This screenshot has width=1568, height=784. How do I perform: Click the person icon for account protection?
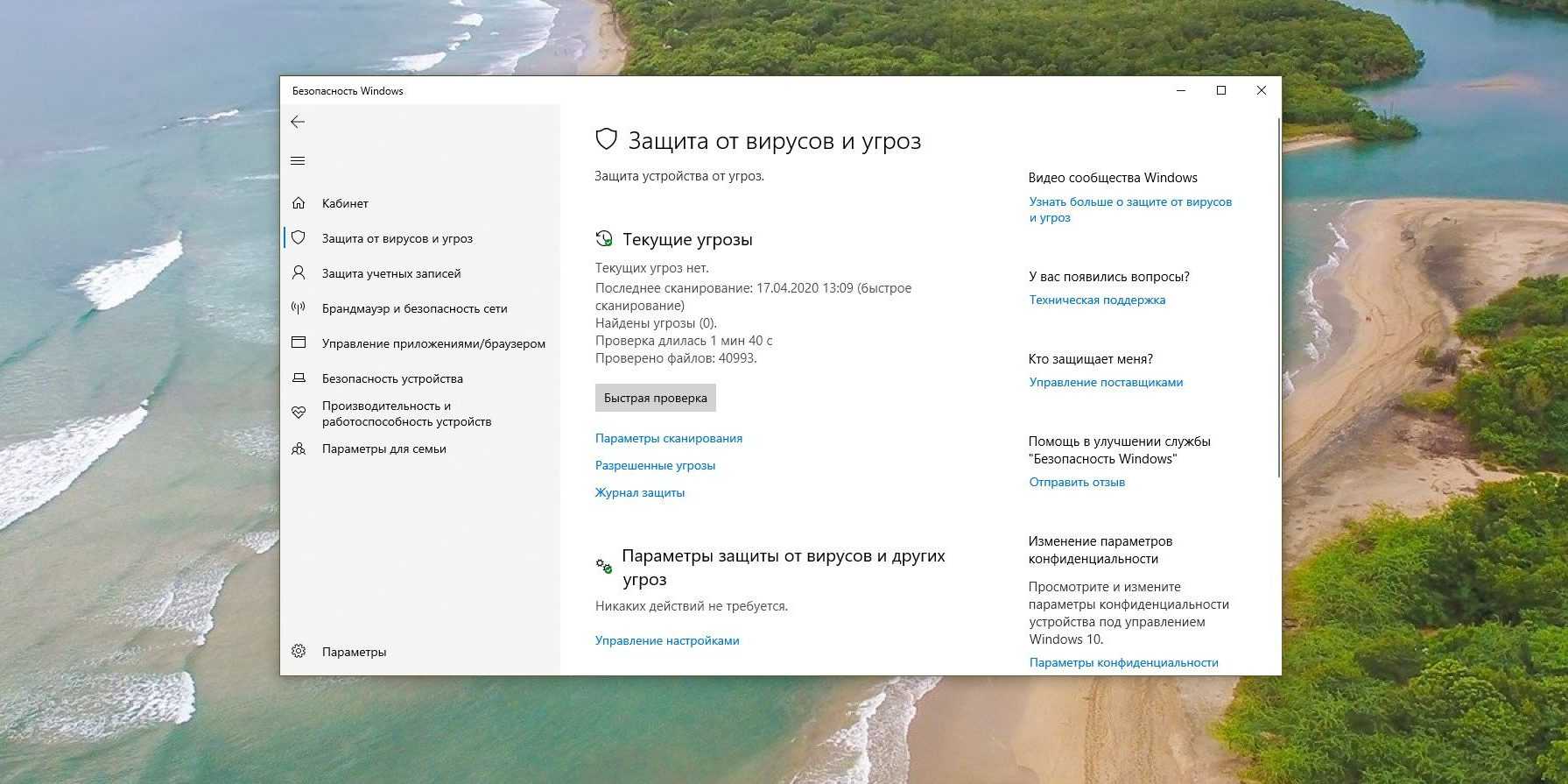pyautogui.click(x=299, y=273)
